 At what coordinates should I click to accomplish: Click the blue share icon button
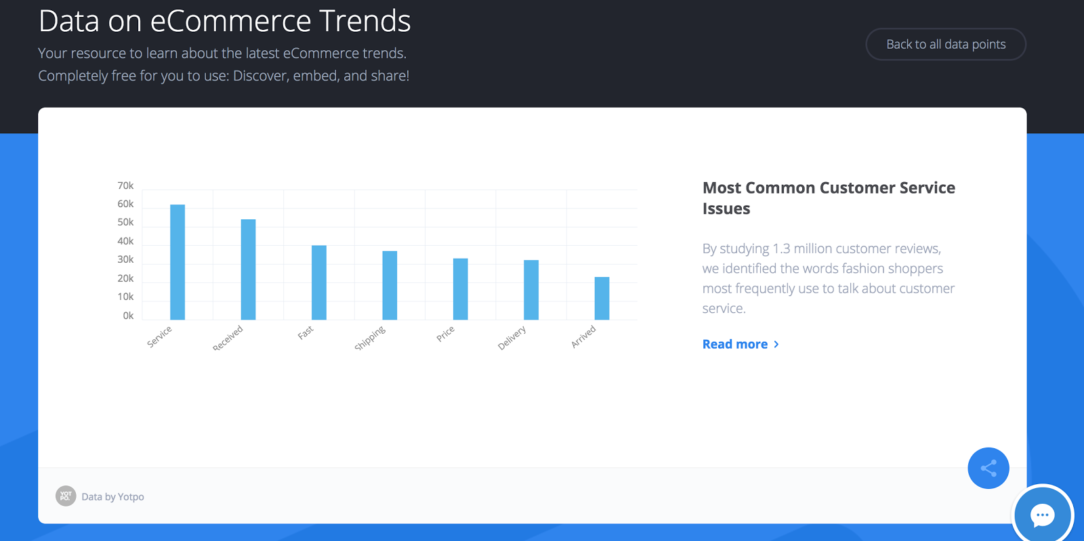pos(988,468)
